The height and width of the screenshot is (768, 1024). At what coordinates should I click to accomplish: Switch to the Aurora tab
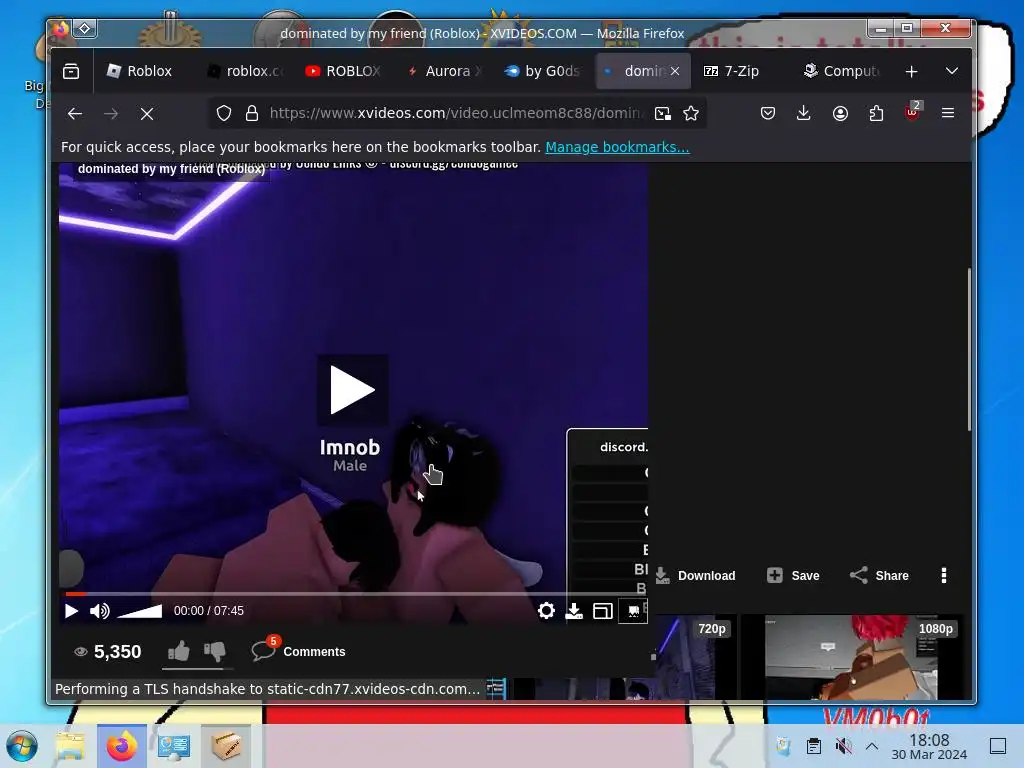pyautogui.click(x=444, y=71)
